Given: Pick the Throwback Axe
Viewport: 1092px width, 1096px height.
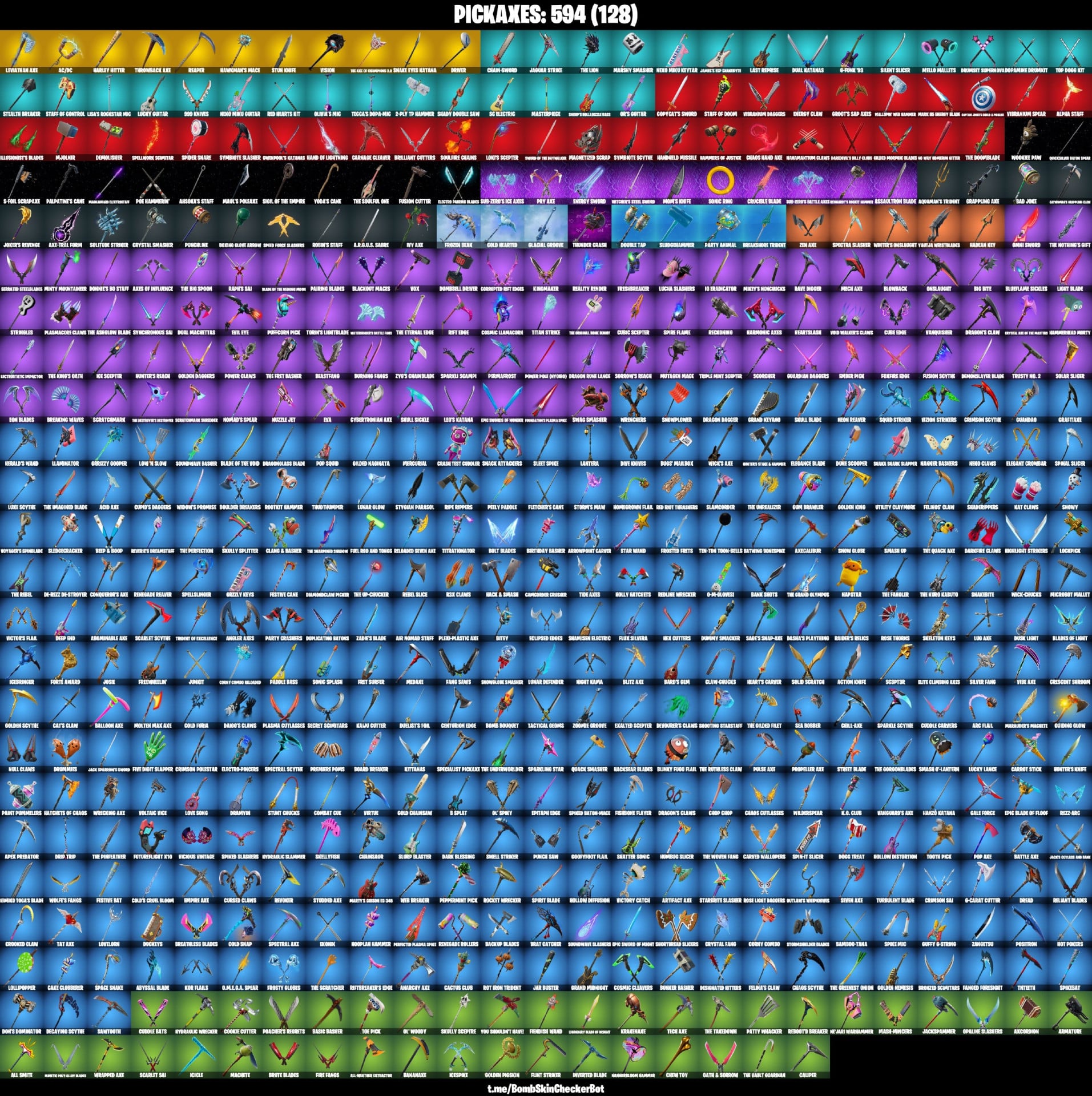Looking at the screenshot, I should 153,52.
